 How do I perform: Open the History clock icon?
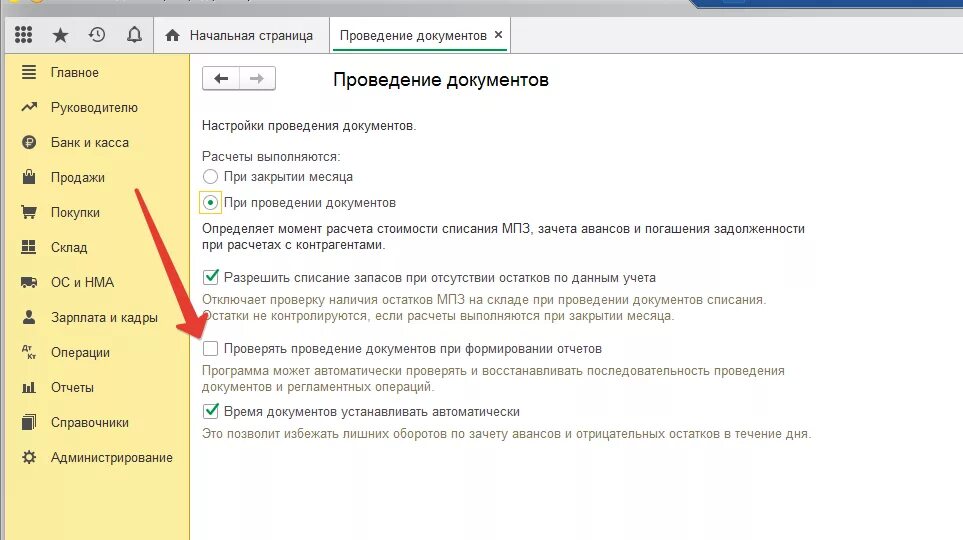97,35
